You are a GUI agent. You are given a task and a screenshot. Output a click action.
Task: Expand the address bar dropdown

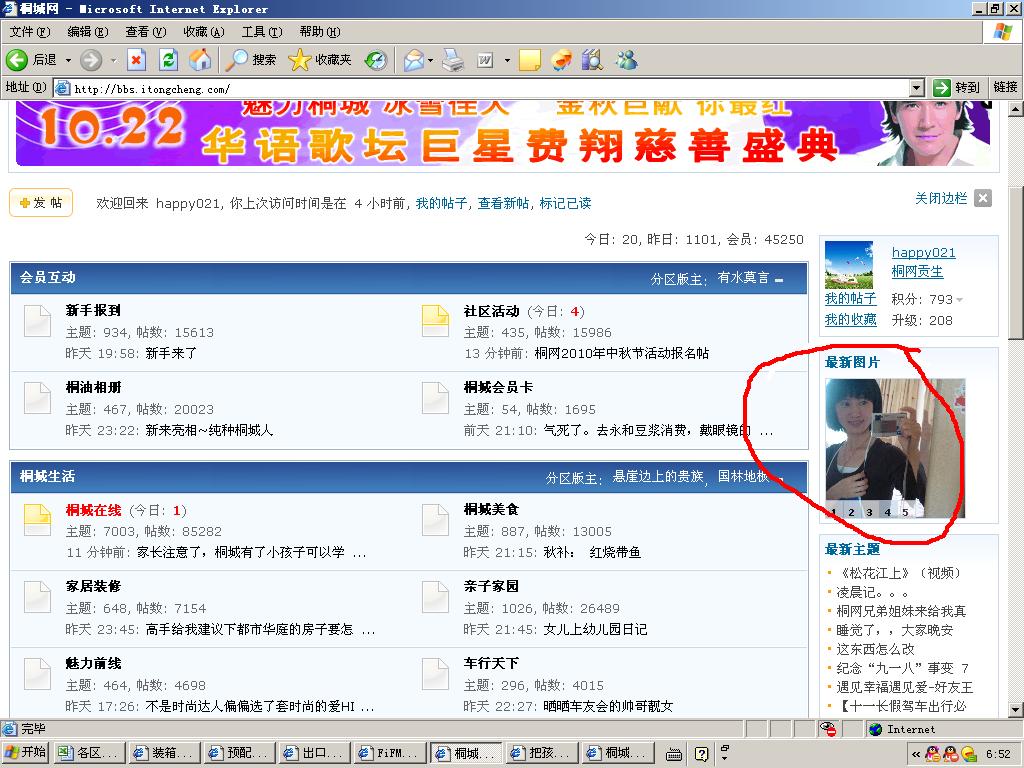coord(916,88)
